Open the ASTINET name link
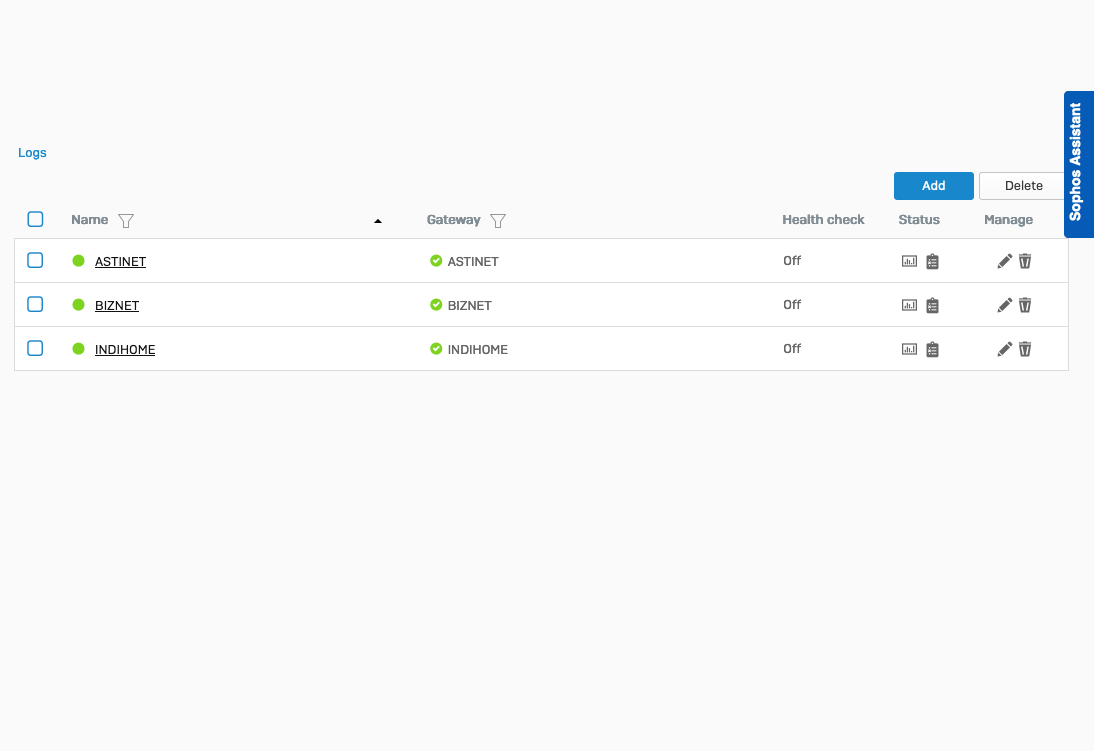 [x=121, y=262]
